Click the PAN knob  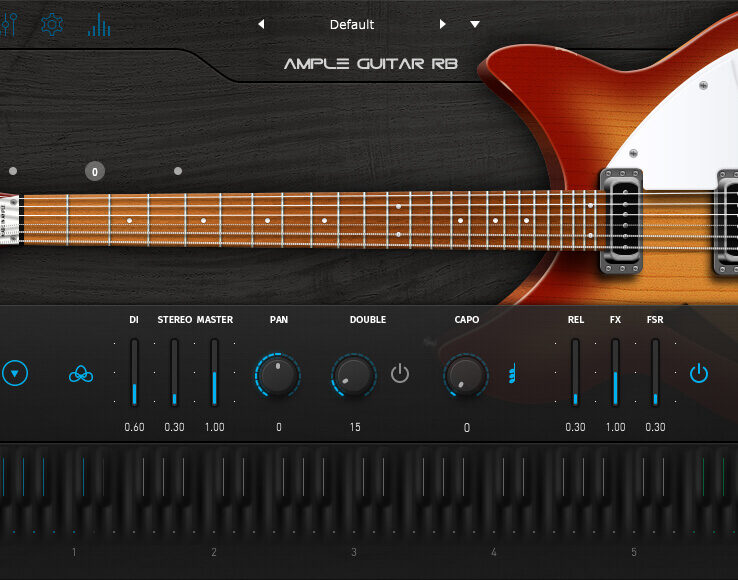278,375
